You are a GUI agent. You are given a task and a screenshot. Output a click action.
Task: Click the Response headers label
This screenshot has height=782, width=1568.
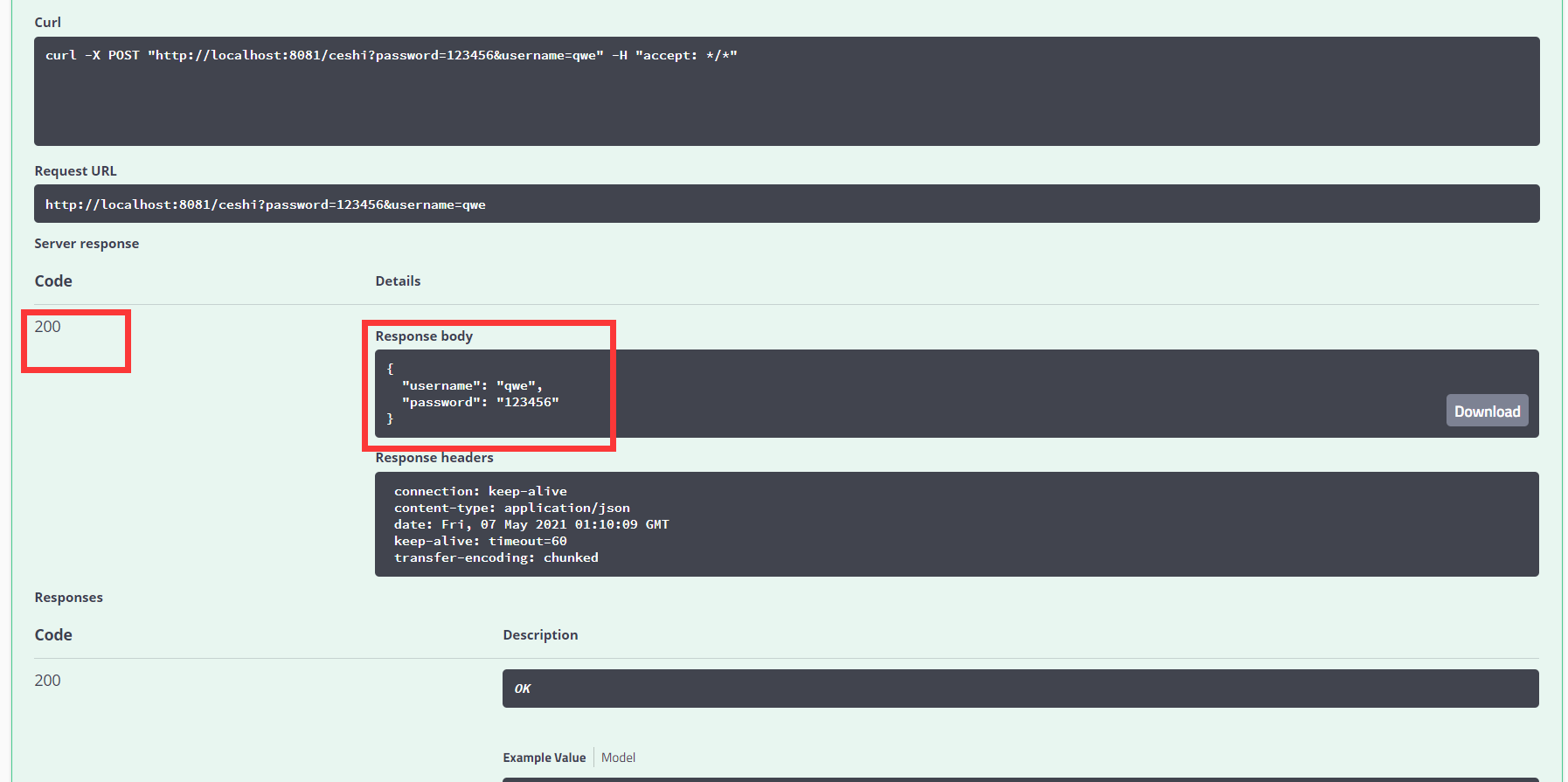click(x=434, y=458)
